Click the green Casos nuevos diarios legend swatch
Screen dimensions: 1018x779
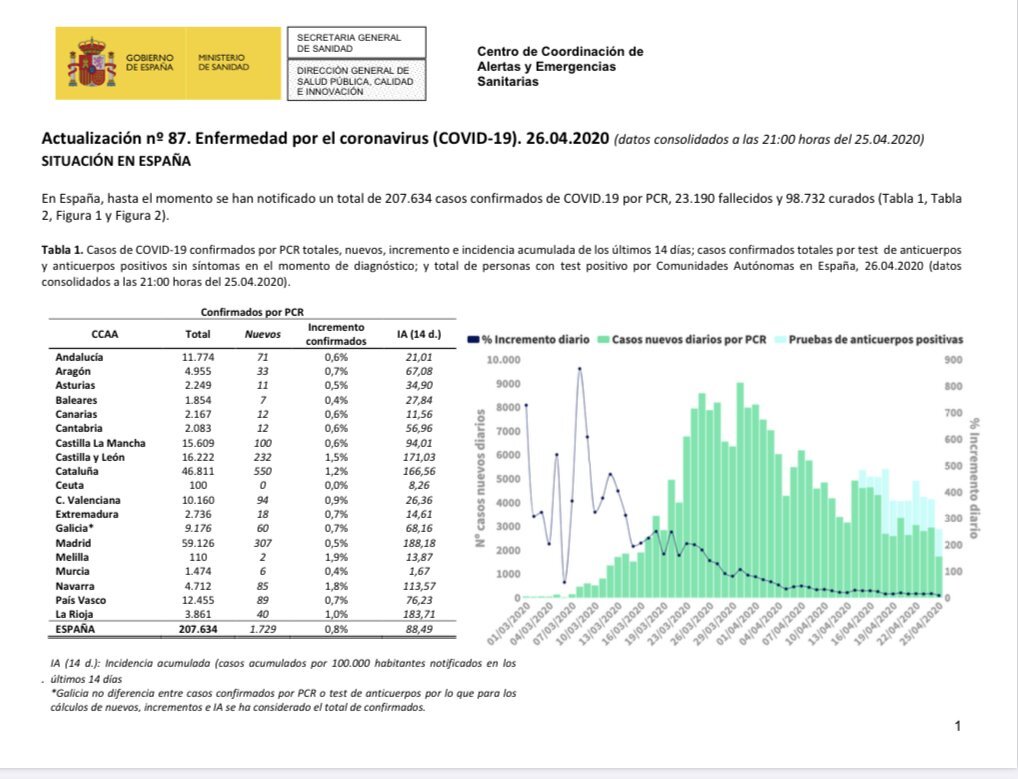(603, 339)
